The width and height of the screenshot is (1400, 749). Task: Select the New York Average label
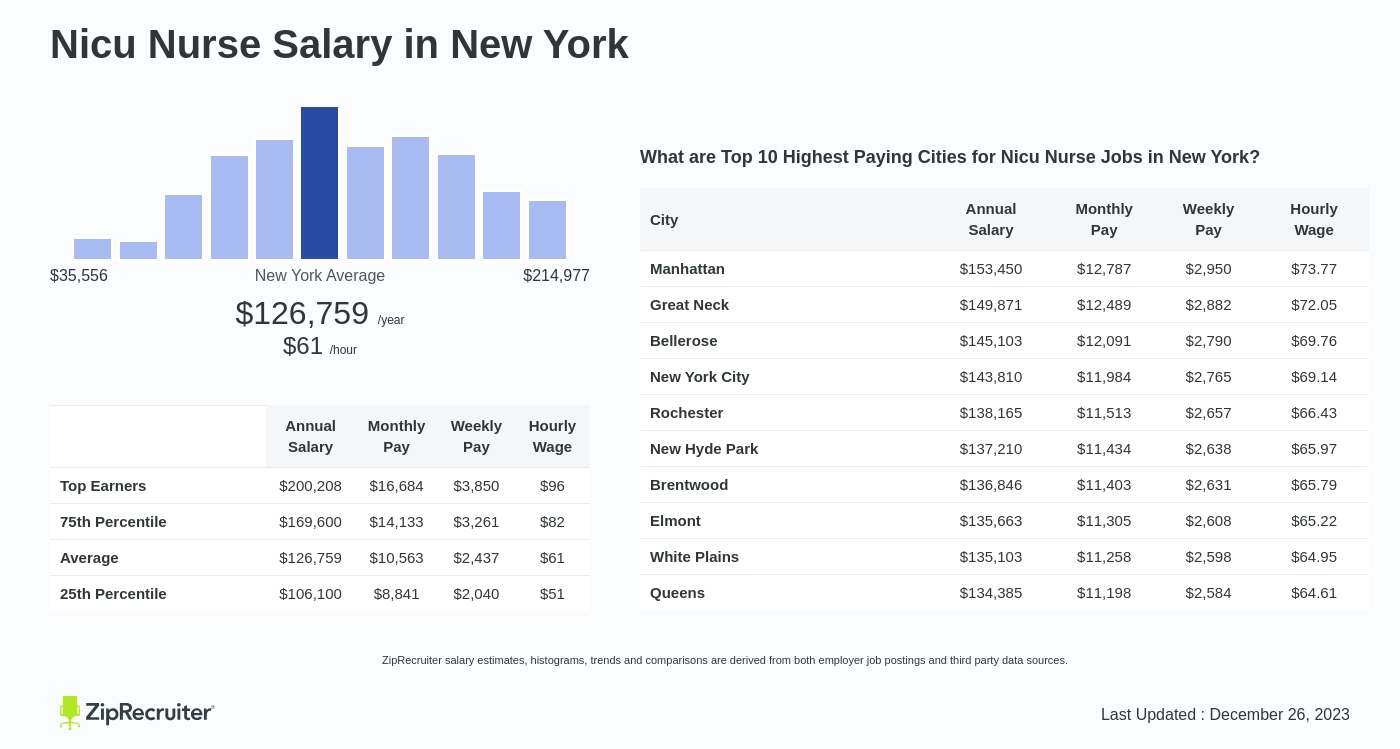(320, 275)
